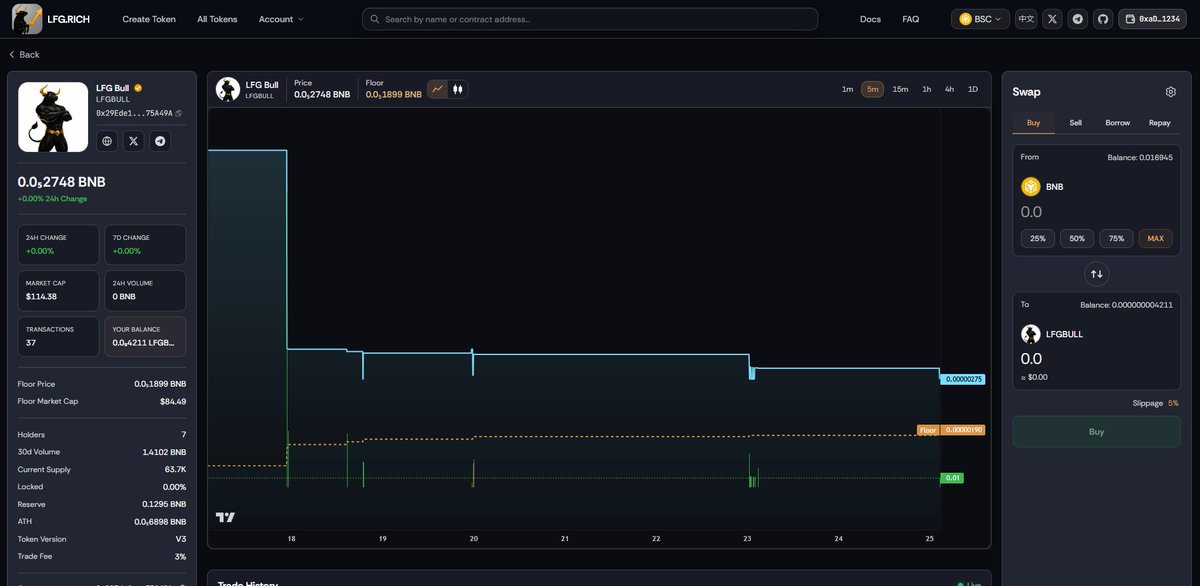Switch chart to candlestick view
The width and height of the screenshot is (1200, 586).
(x=458, y=89)
